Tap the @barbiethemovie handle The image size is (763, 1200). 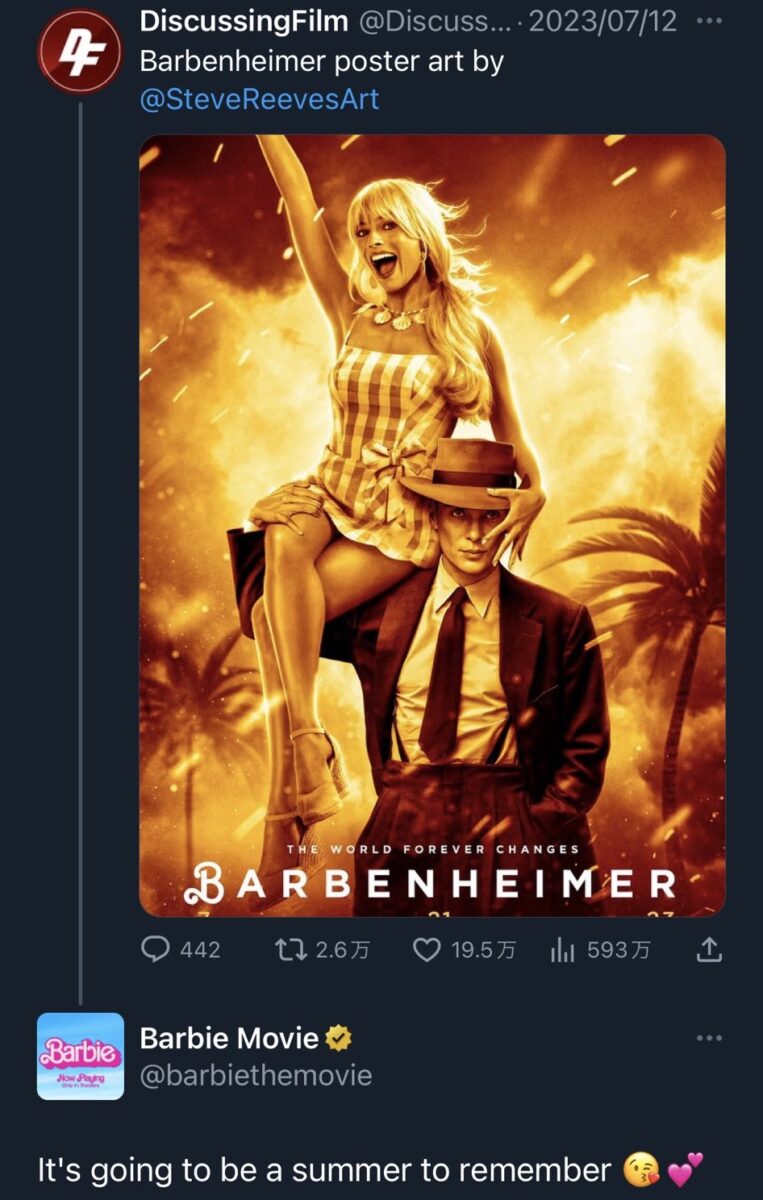point(256,1075)
